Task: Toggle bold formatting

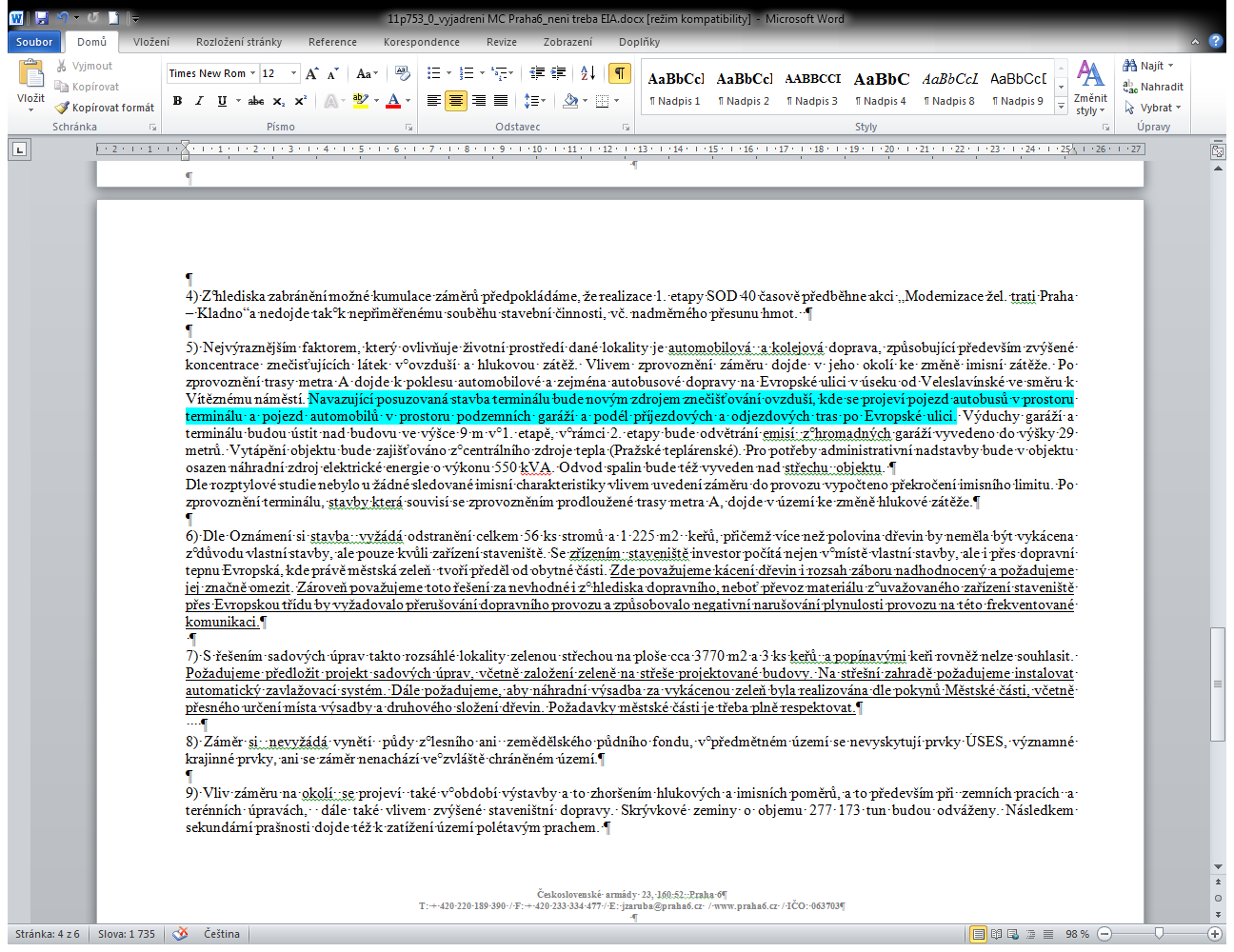Action: 177,101
